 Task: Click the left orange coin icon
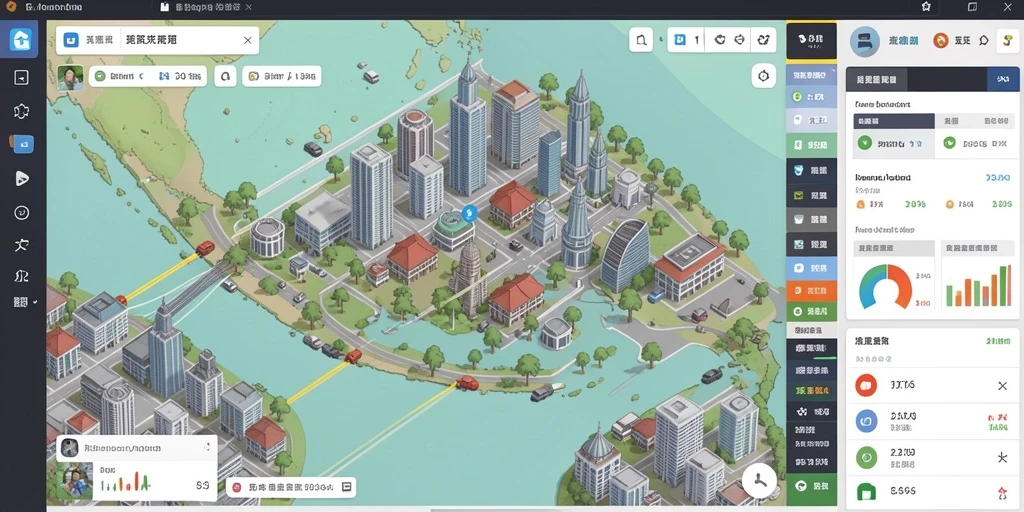tap(860, 204)
